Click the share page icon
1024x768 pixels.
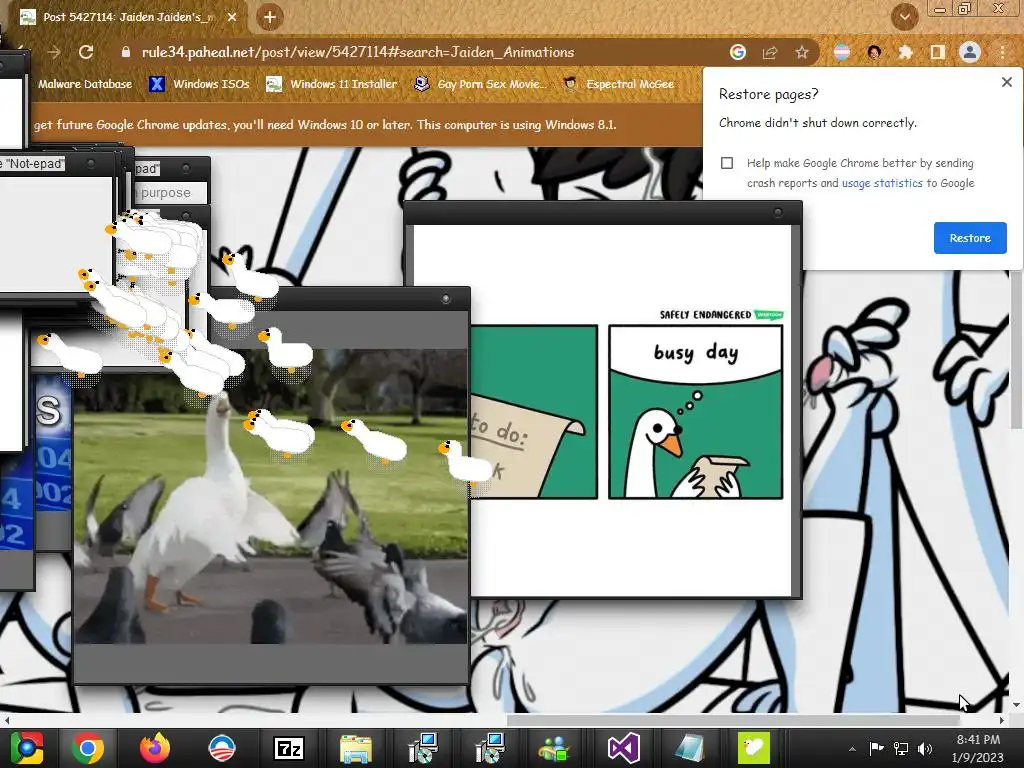point(770,52)
